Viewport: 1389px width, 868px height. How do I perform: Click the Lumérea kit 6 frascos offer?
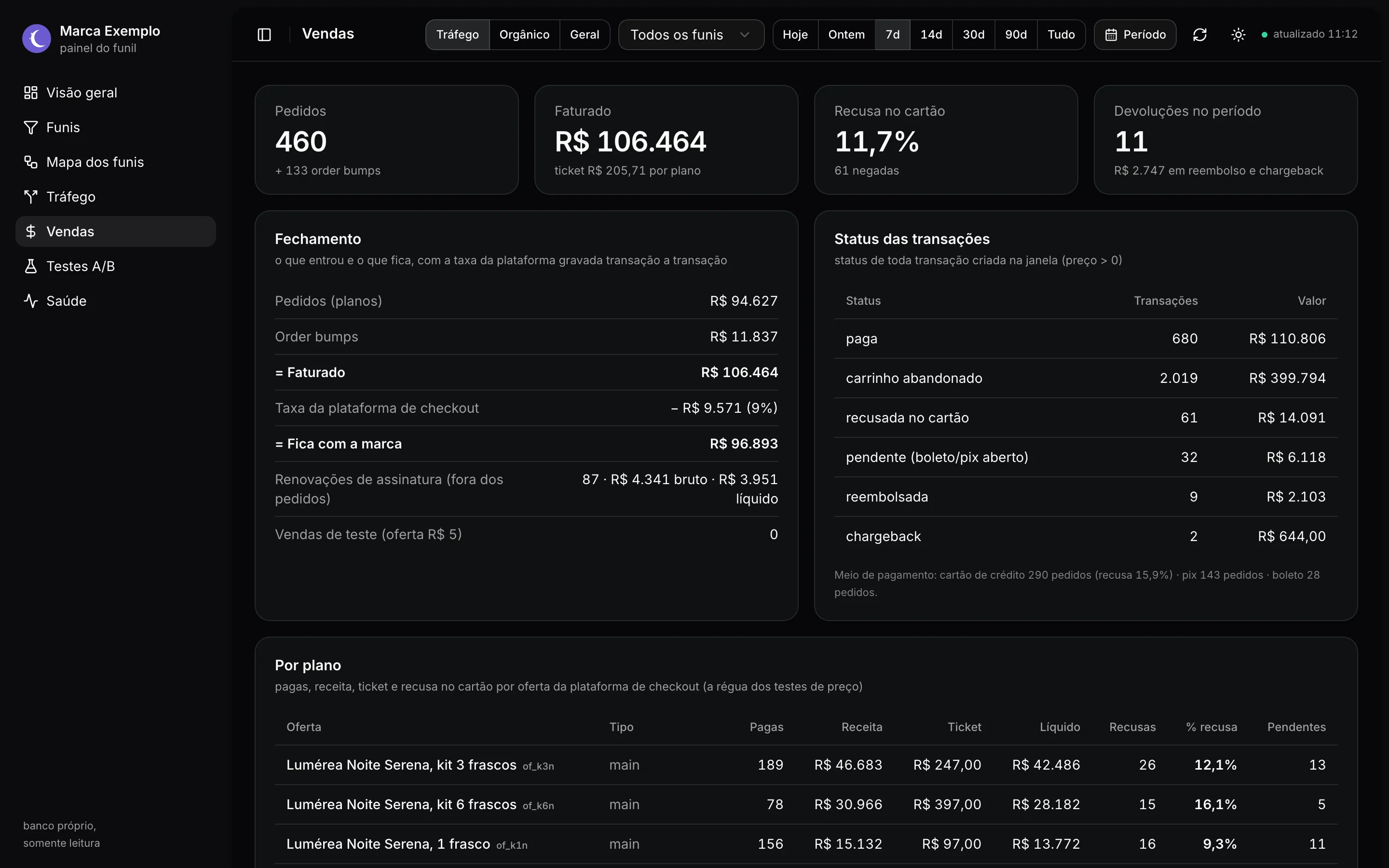click(401, 804)
